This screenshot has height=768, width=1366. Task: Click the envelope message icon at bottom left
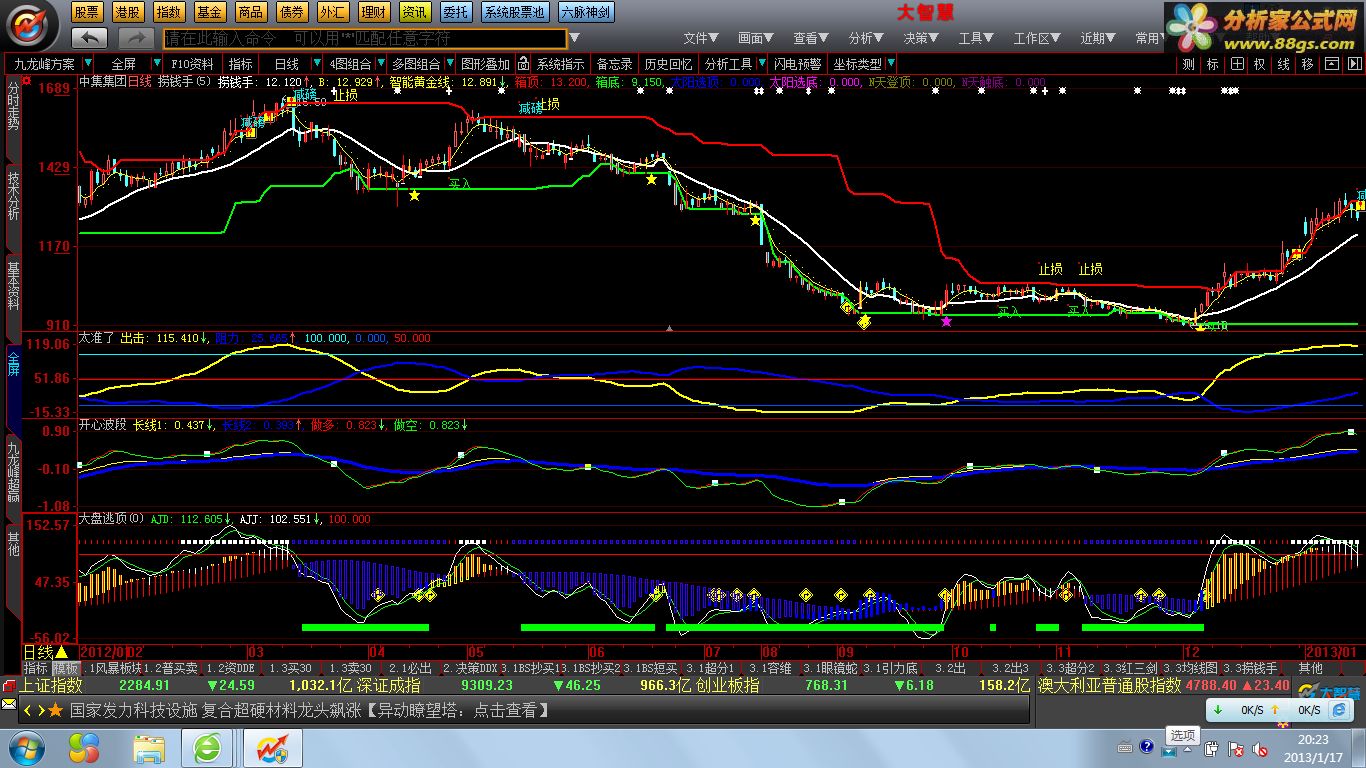pyautogui.click(x=9, y=705)
